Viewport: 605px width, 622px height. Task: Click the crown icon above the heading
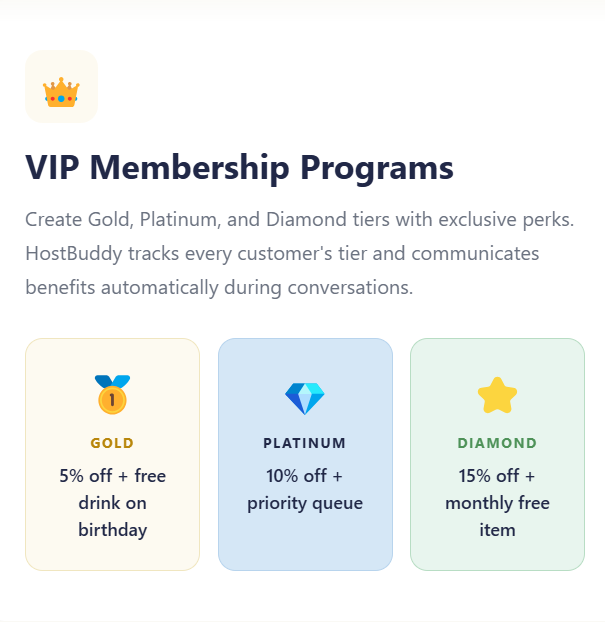pos(61,92)
